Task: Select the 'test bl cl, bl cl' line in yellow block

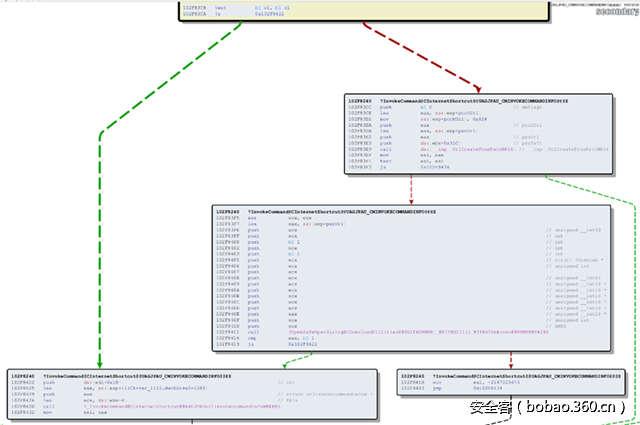Action: [236, 8]
